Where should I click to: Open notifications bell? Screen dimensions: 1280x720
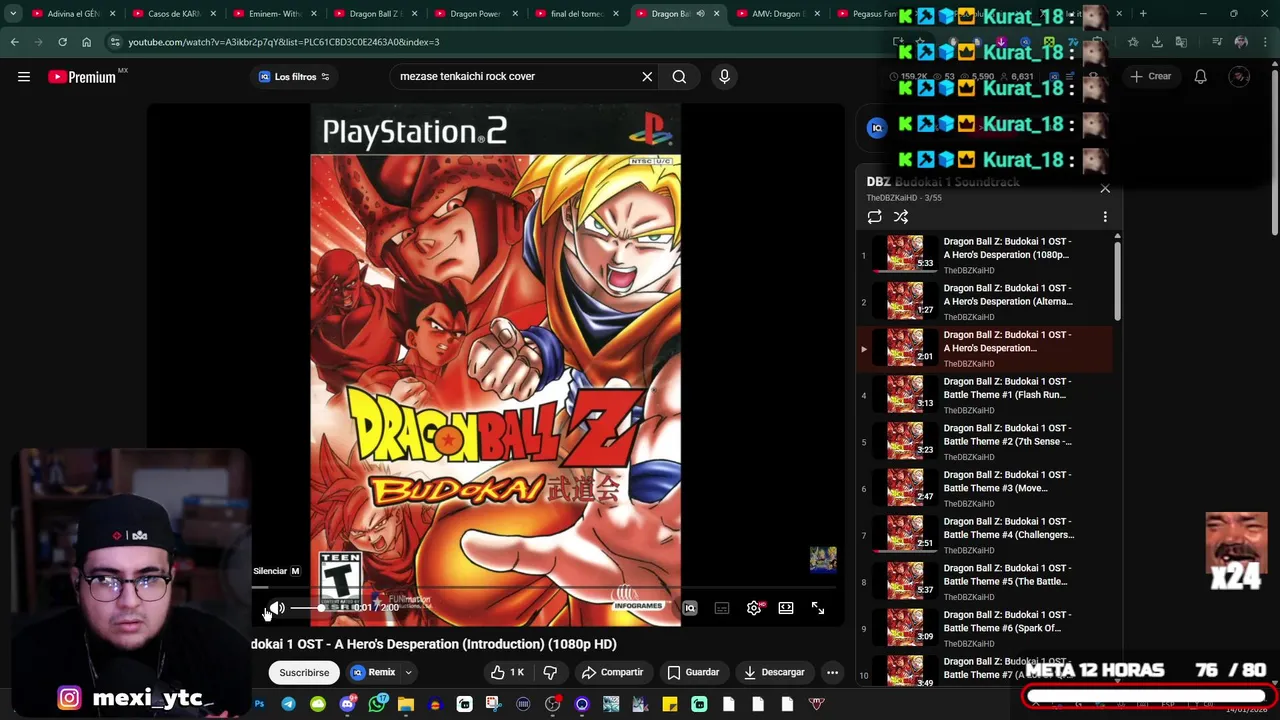click(x=1201, y=77)
